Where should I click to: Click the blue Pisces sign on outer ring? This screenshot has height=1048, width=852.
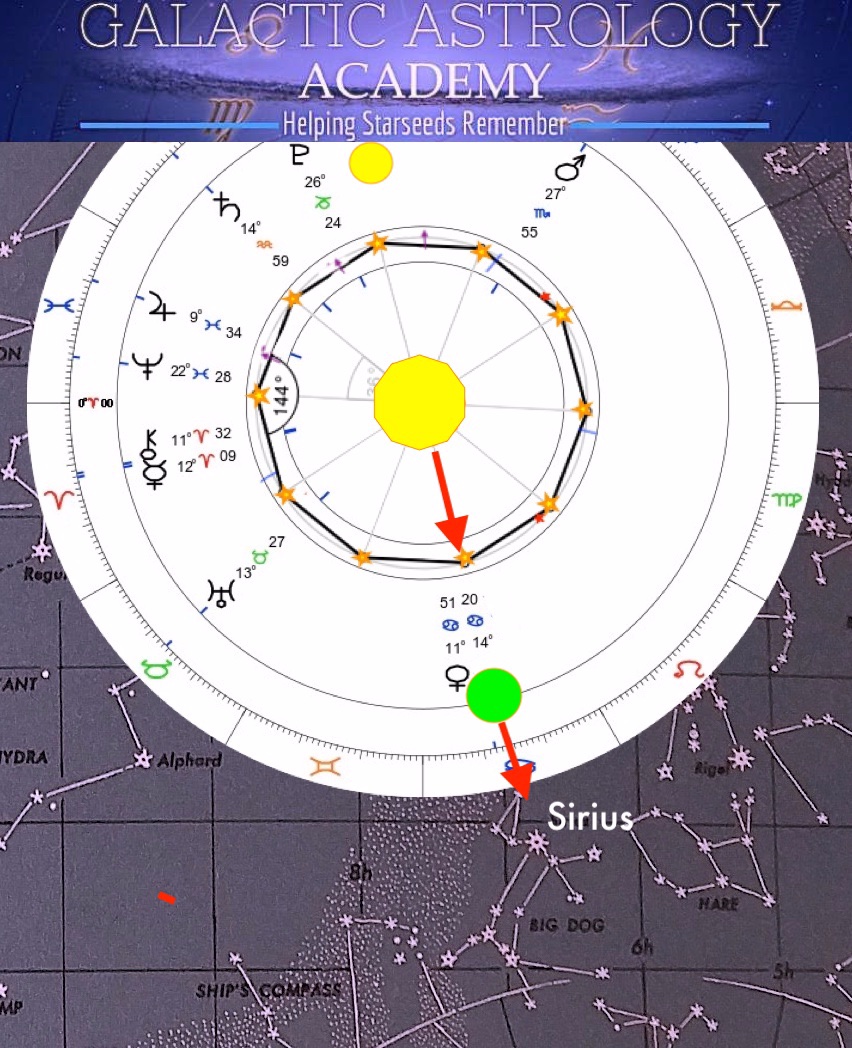click(x=57, y=306)
